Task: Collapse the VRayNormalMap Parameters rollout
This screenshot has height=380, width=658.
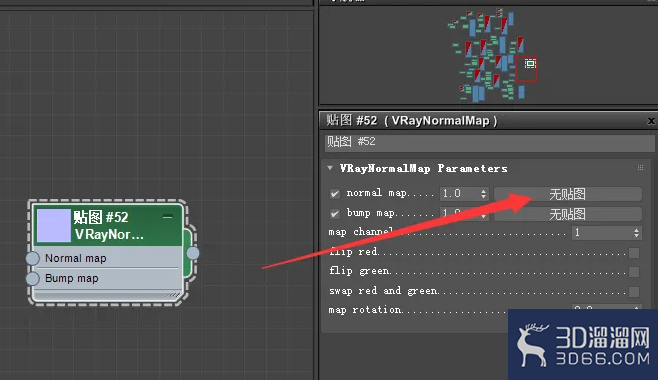Action: tap(330, 168)
